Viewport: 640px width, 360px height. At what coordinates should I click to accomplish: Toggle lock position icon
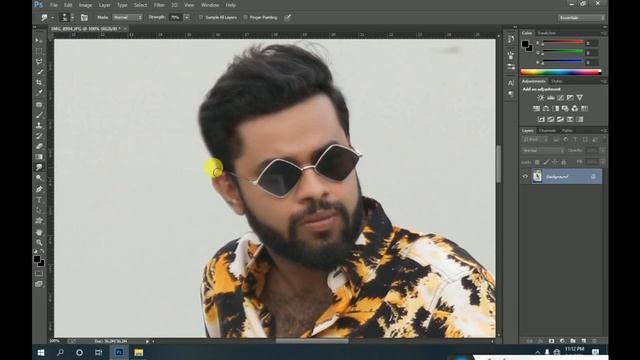[x=555, y=162]
